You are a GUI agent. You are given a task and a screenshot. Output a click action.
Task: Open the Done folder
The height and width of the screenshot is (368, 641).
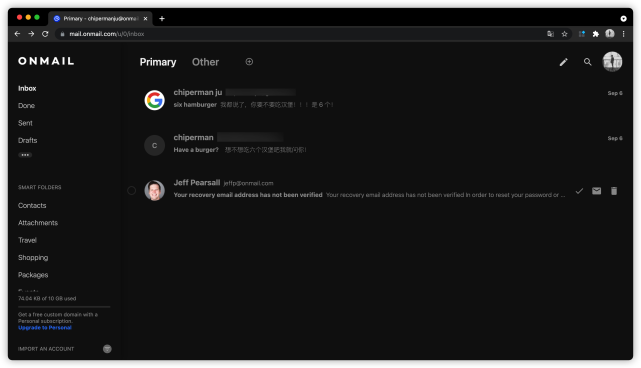[26, 105]
